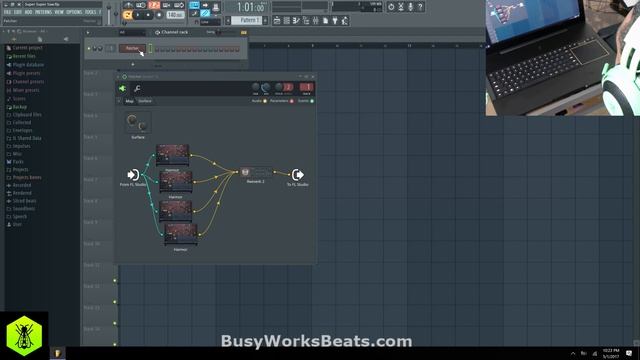Click the help question mark icon
The image size is (640, 360).
(x=420, y=7)
